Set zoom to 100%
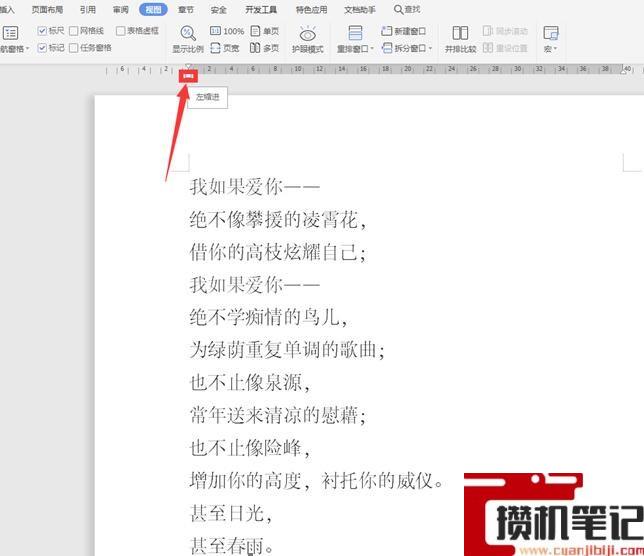The image size is (644, 556). click(x=227, y=31)
